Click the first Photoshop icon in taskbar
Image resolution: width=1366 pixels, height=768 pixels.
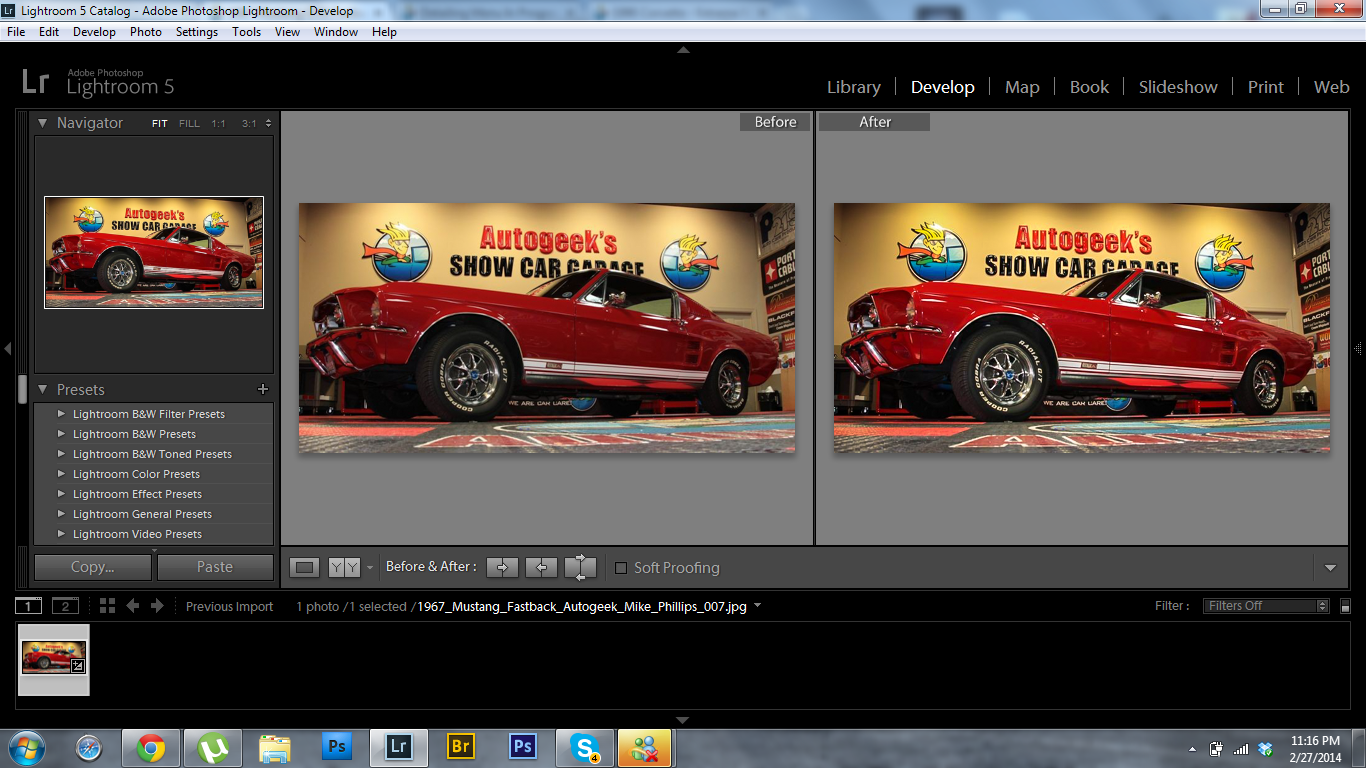[337, 747]
